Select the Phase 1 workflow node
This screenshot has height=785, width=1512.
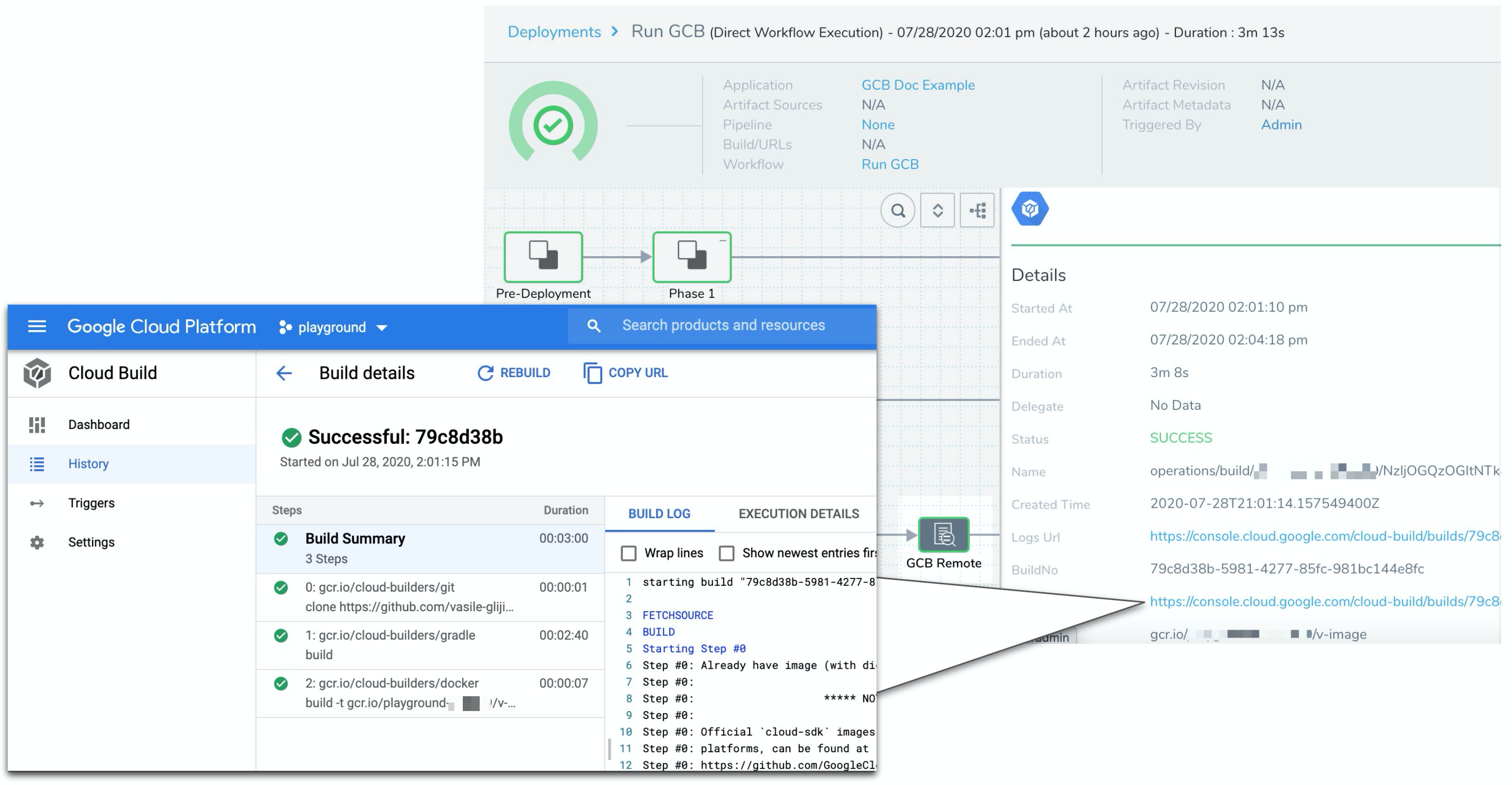click(692, 257)
